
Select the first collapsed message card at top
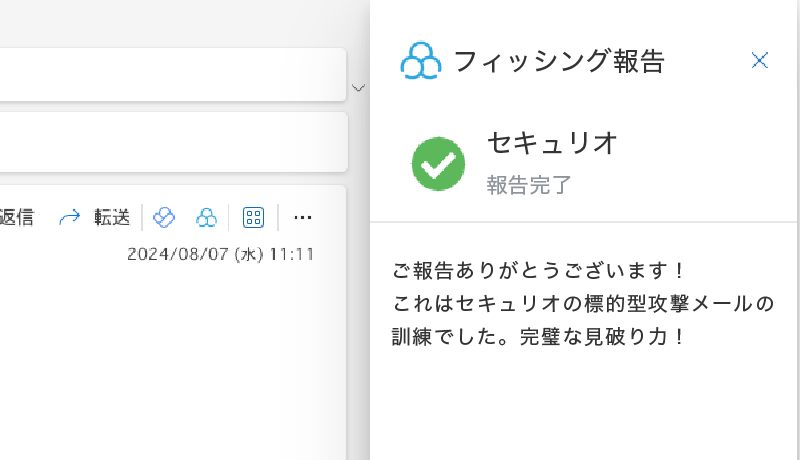click(173, 74)
